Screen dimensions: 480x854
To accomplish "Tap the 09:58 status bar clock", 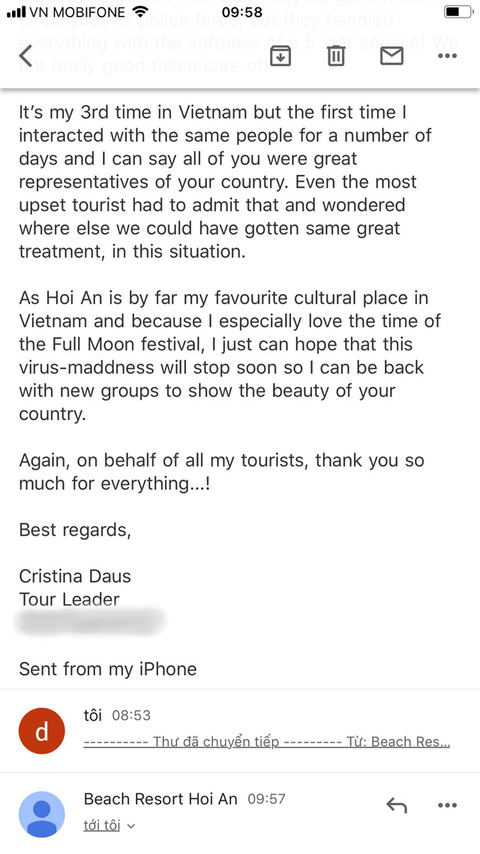I will 242,11.
